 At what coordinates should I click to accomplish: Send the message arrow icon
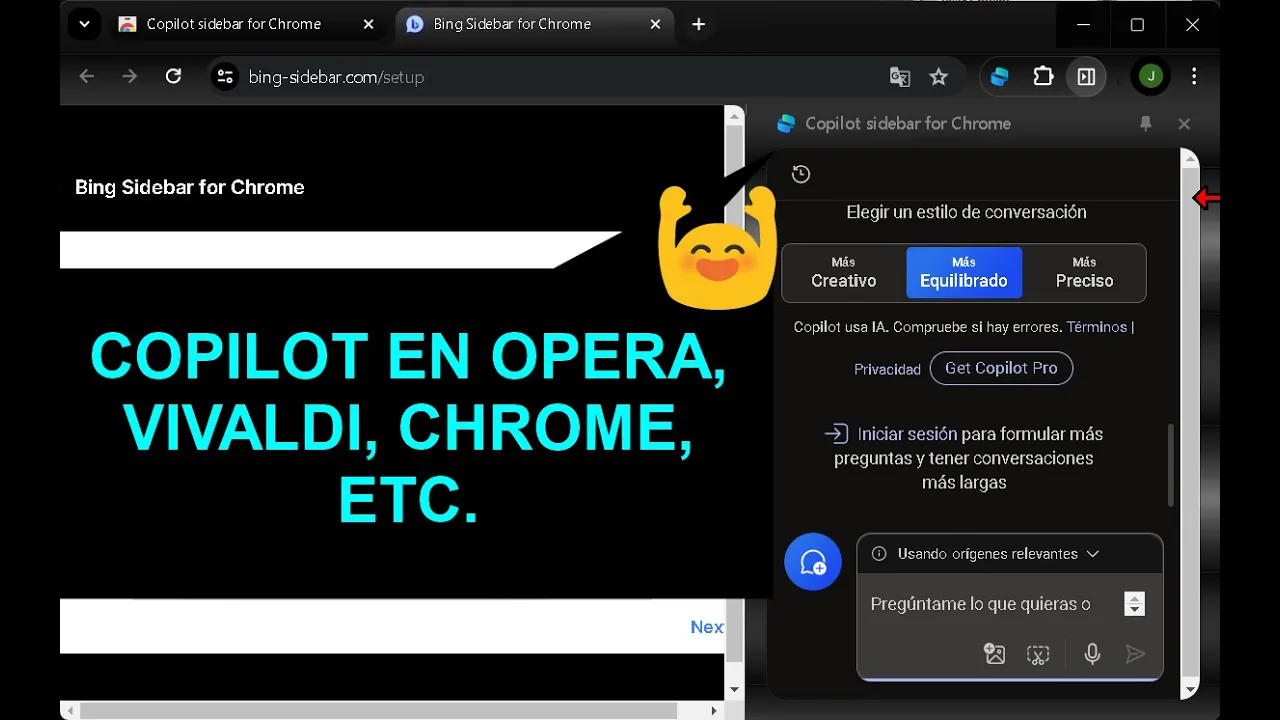pyautogui.click(x=1135, y=654)
